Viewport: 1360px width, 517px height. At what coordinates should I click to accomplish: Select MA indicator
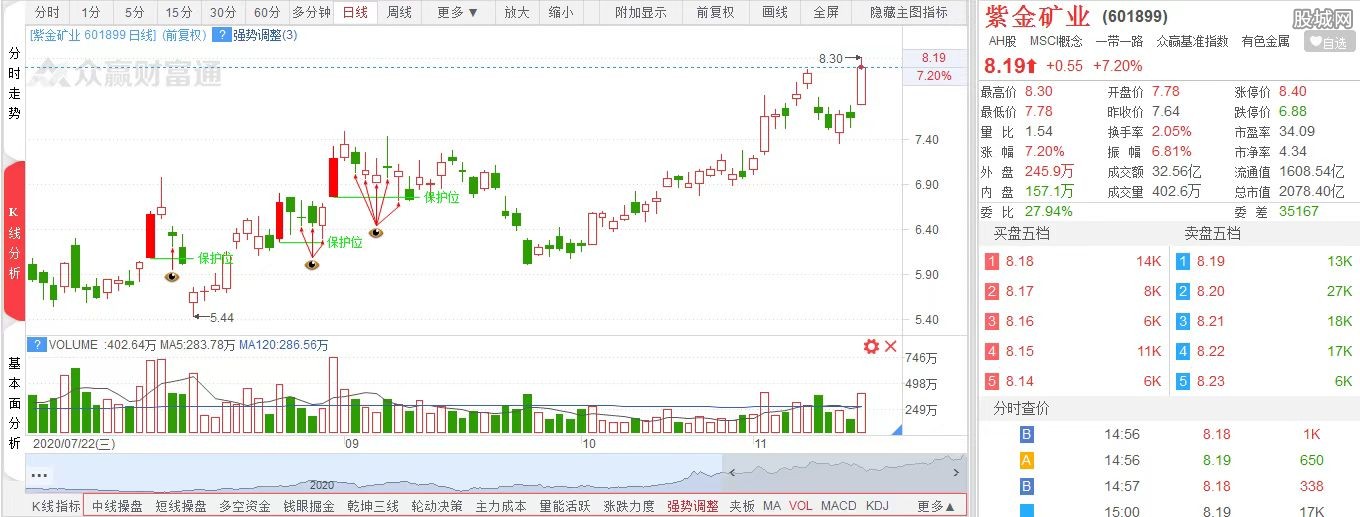(x=772, y=506)
